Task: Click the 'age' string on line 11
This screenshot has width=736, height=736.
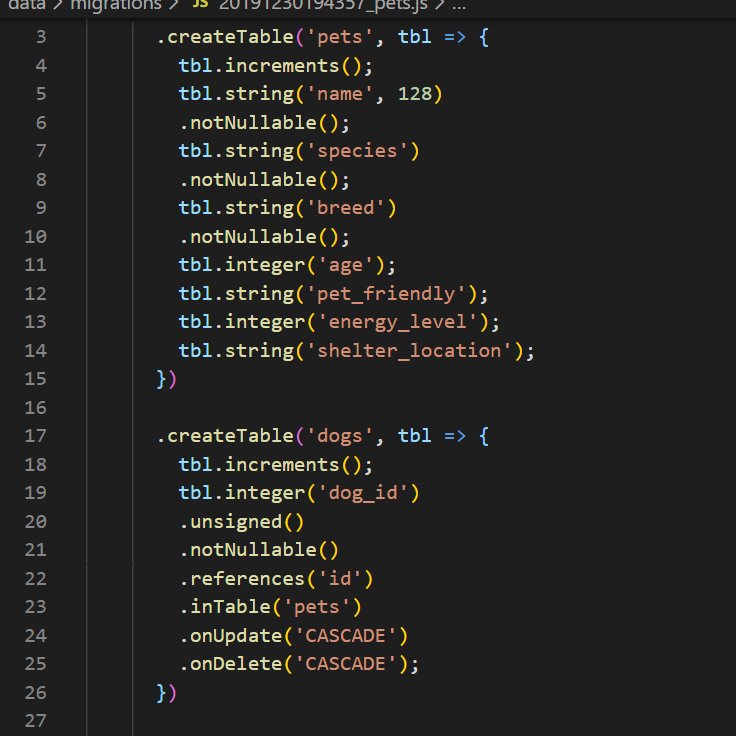Action: (346, 265)
